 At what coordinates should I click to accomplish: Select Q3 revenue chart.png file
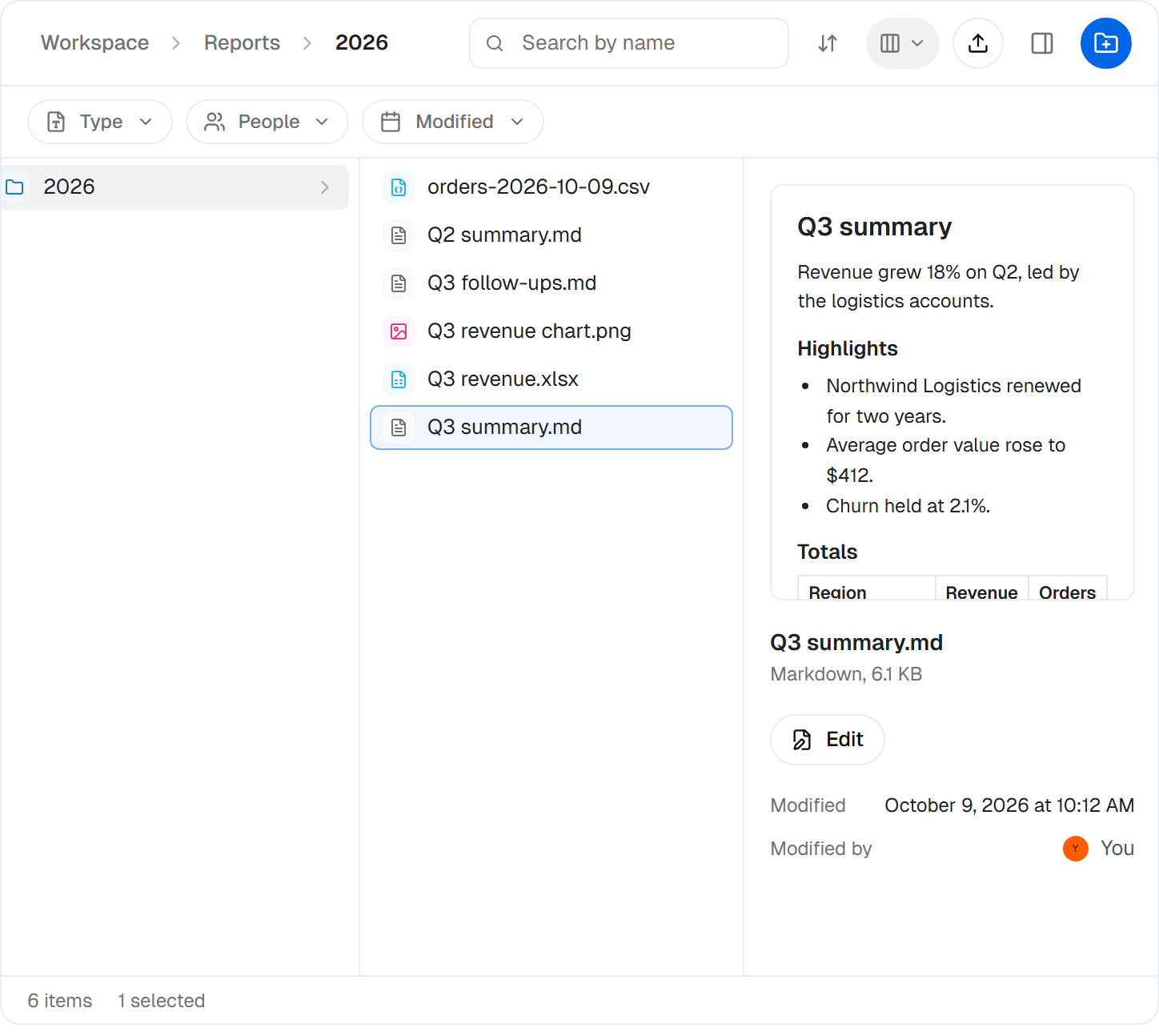(x=551, y=331)
